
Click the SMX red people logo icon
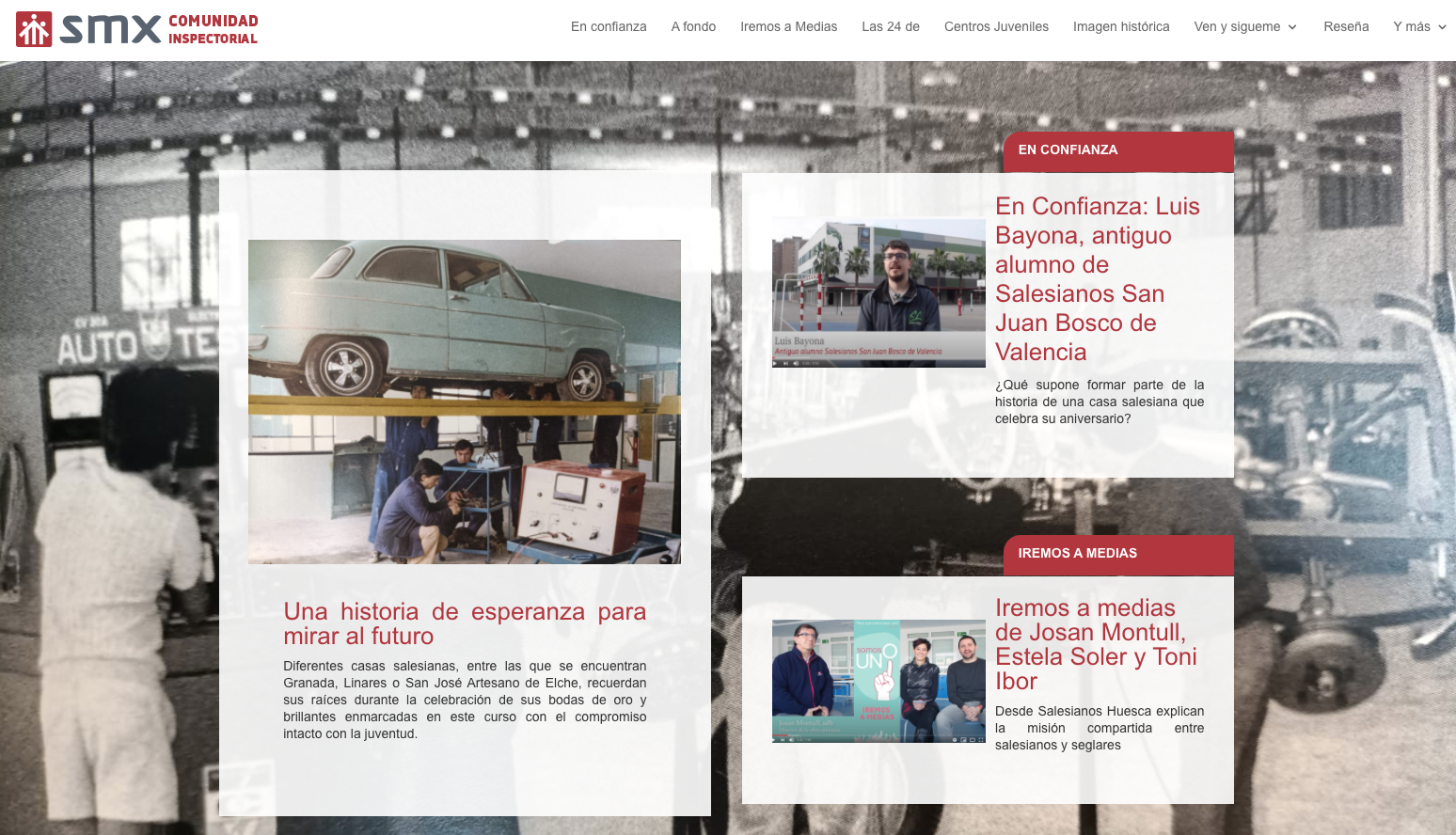[34, 29]
